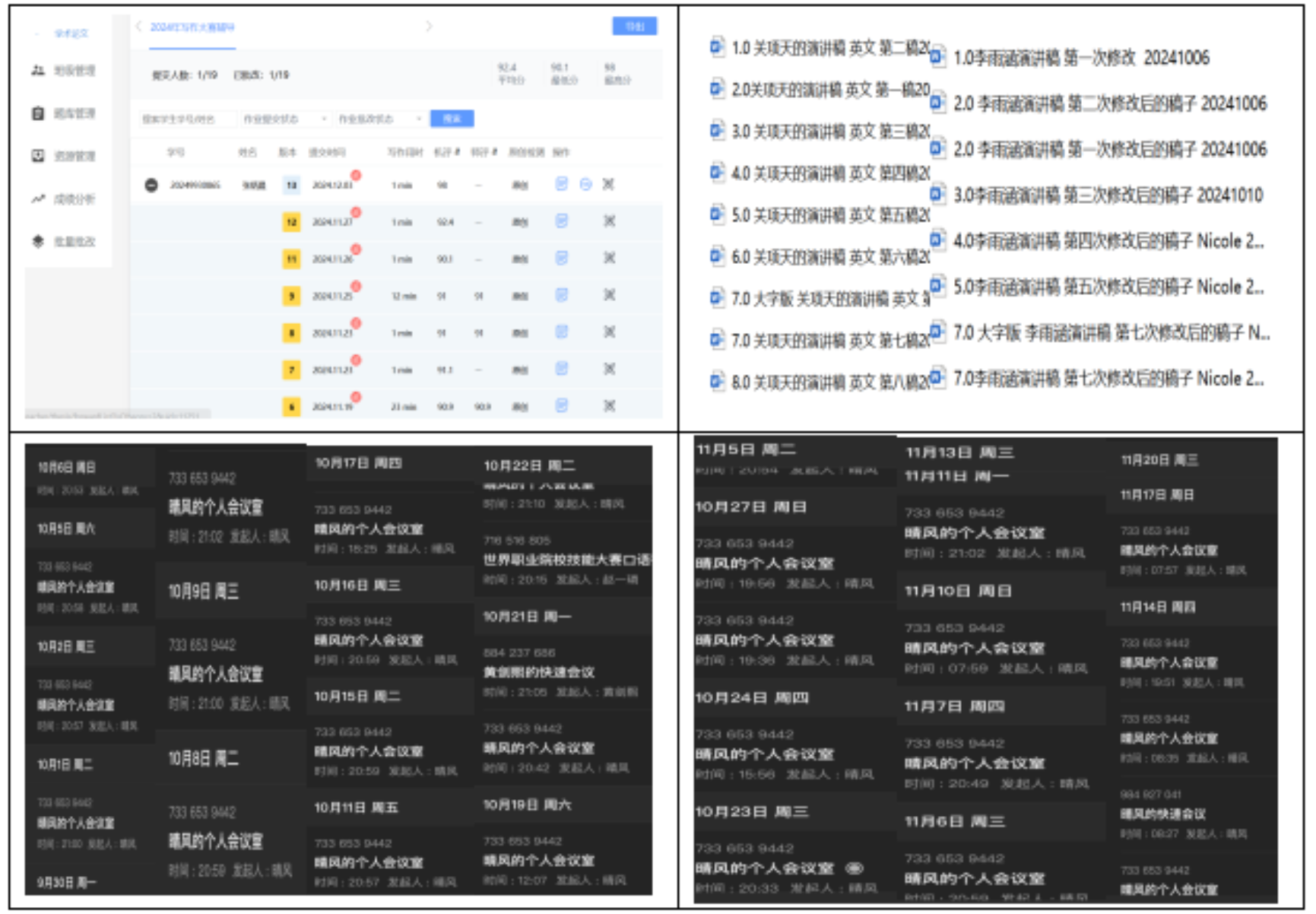Screen dimensions: 1316x914
Task: Expand the 作业批改状态 dropdown
Action: pos(379,119)
